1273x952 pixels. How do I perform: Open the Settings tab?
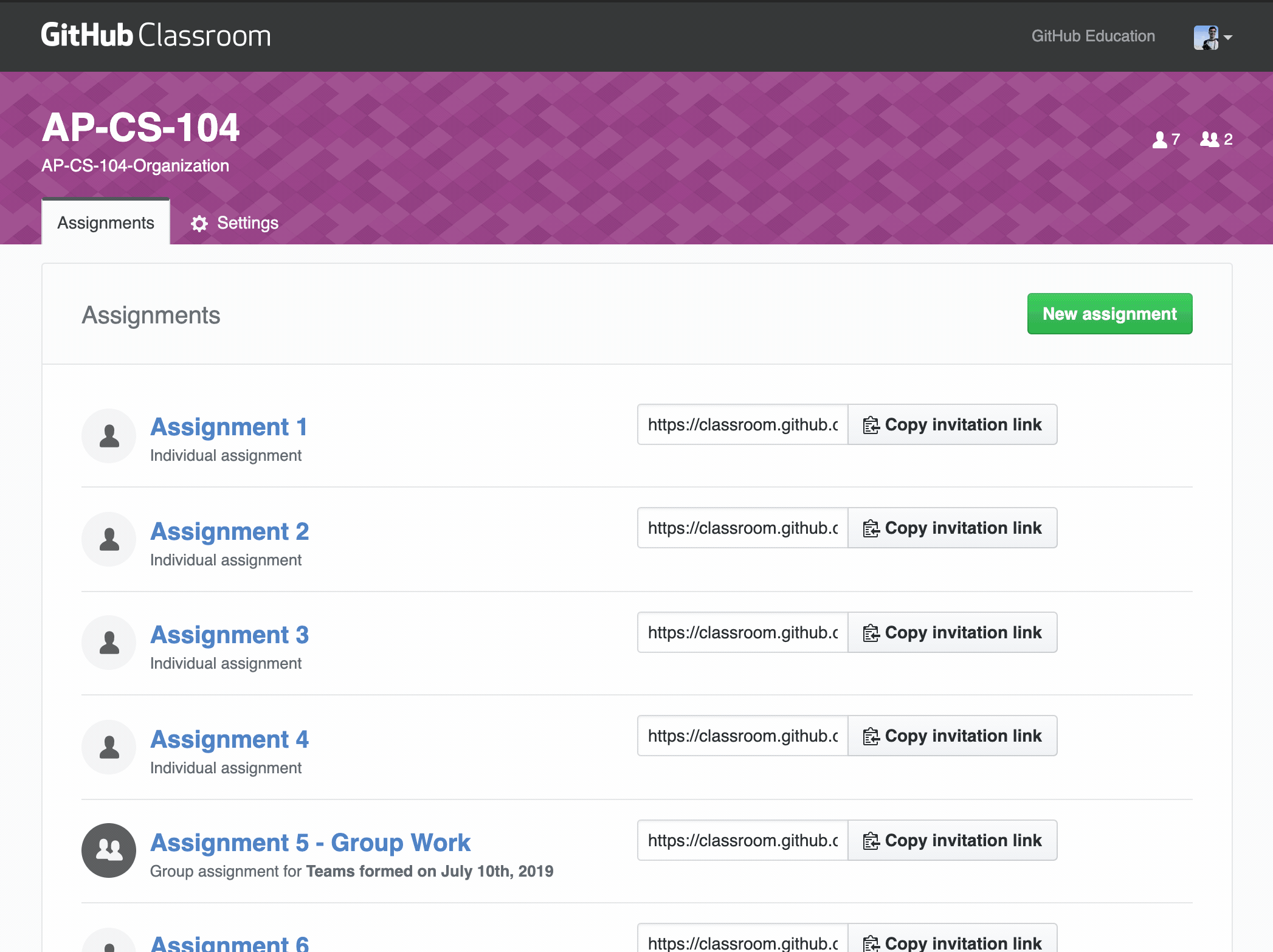tap(247, 222)
